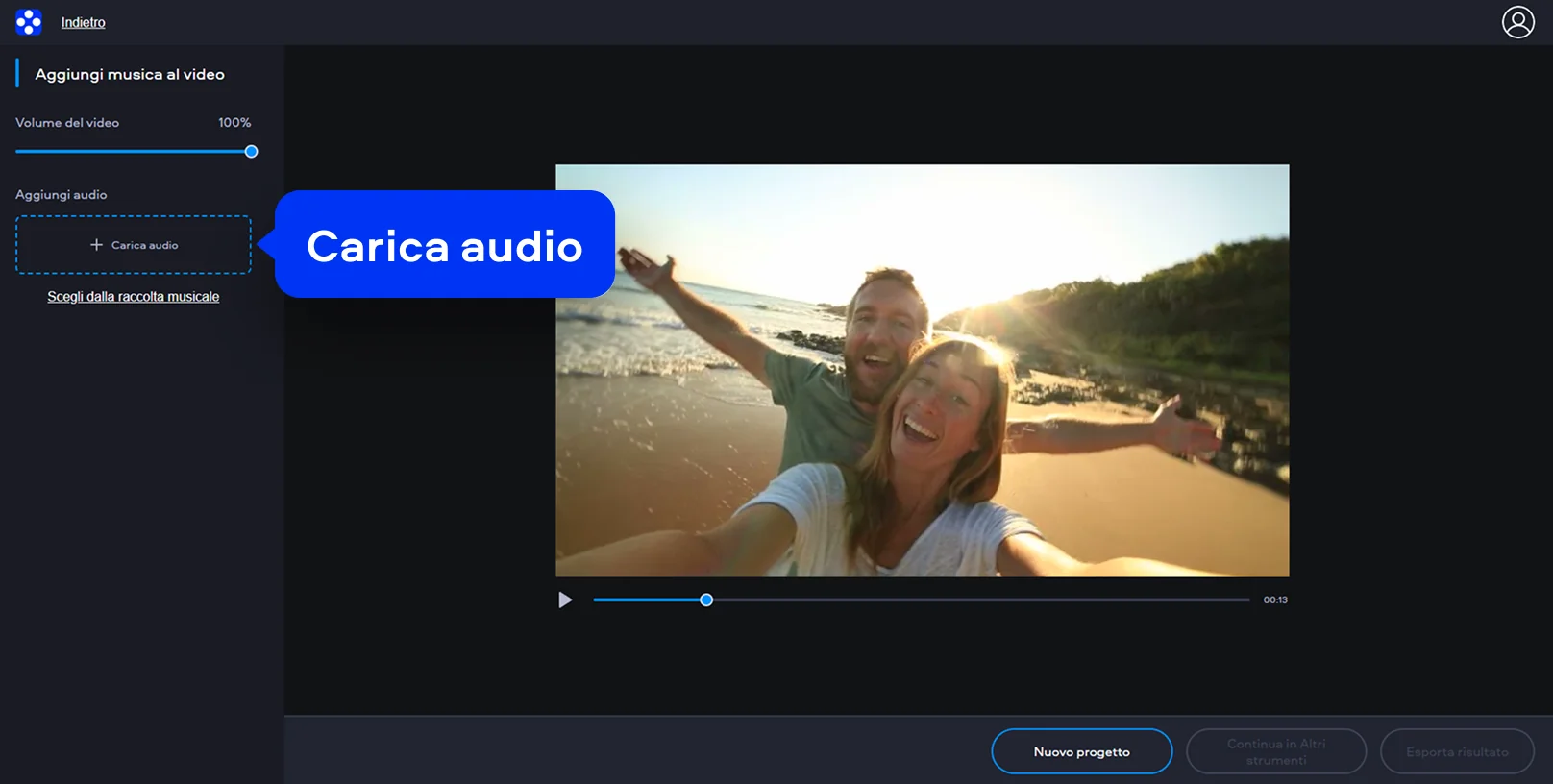This screenshot has width=1553, height=784.
Task: Click the 00:13 duration label
Action: 1275,600
